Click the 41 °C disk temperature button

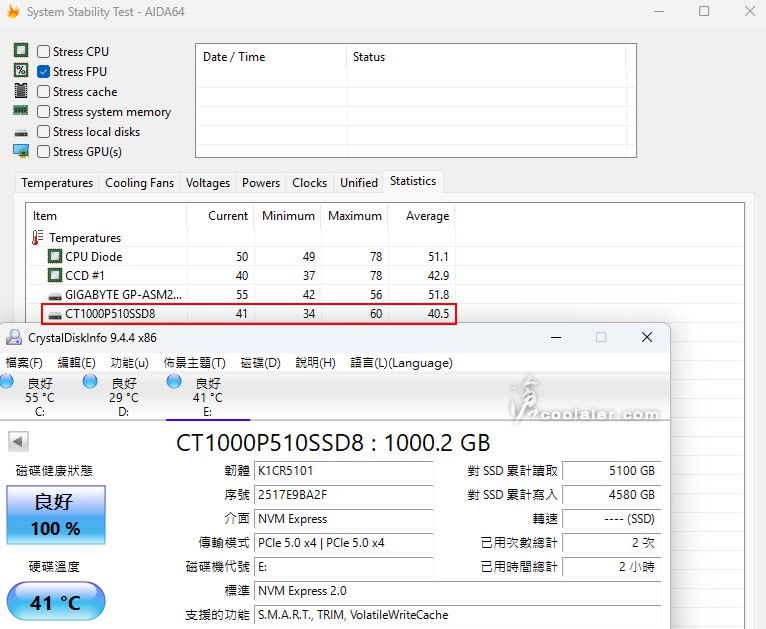(x=56, y=601)
